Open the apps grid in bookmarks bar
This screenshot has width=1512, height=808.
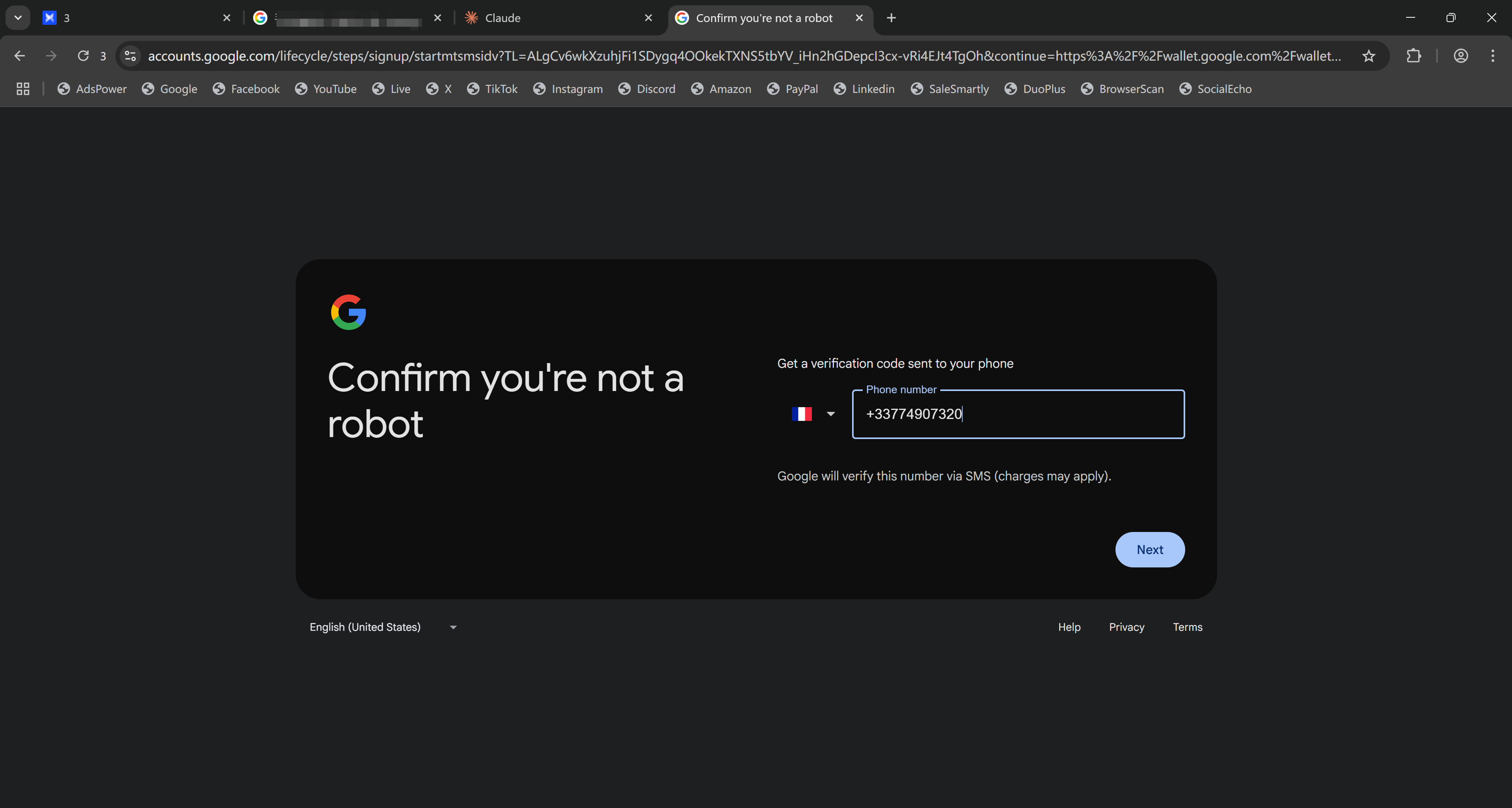tap(23, 89)
